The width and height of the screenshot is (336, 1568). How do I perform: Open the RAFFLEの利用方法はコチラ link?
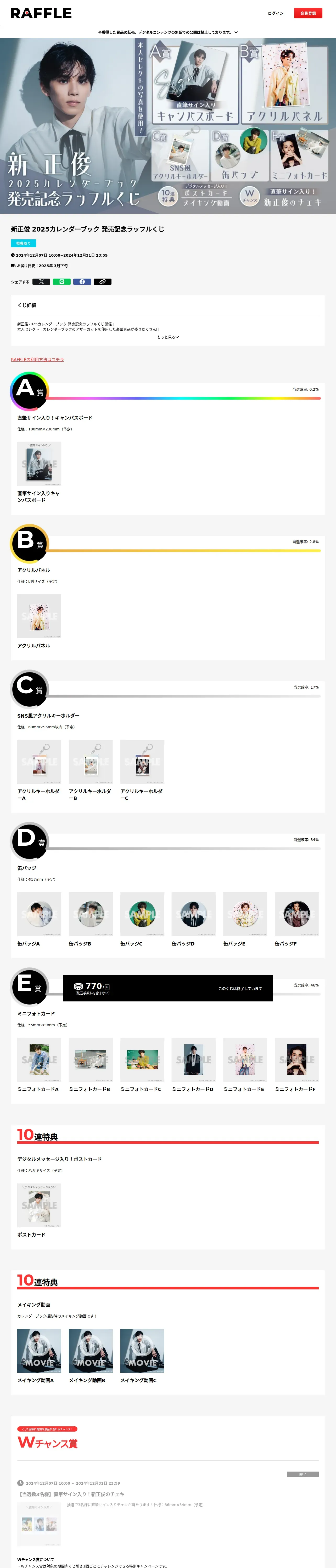pyautogui.click(x=37, y=360)
